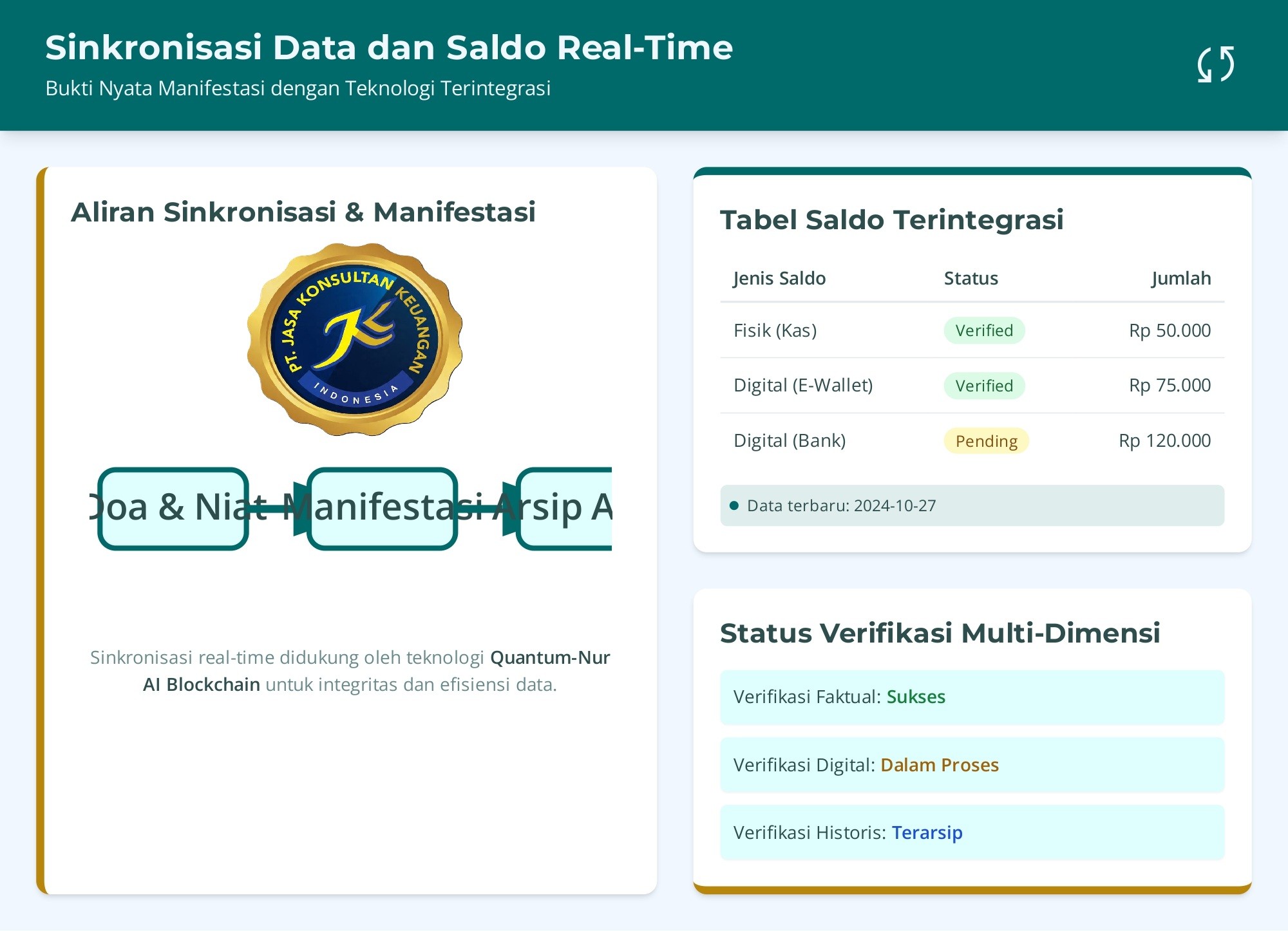Click the green dot beside Data terbaru
The height and width of the screenshot is (931, 1288).
coord(734,506)
